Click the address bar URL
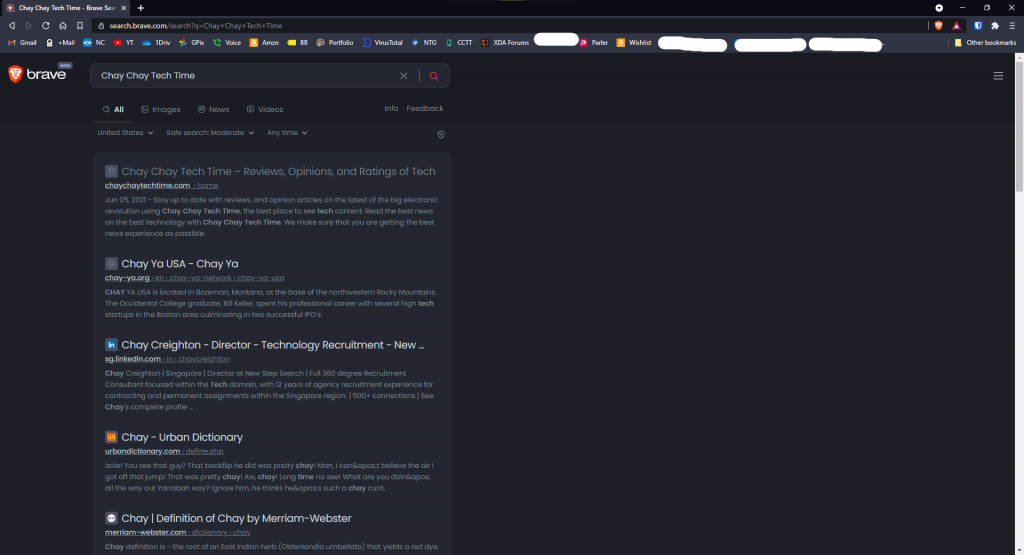This screenshot has height=555, width=1024. point(196,25)
